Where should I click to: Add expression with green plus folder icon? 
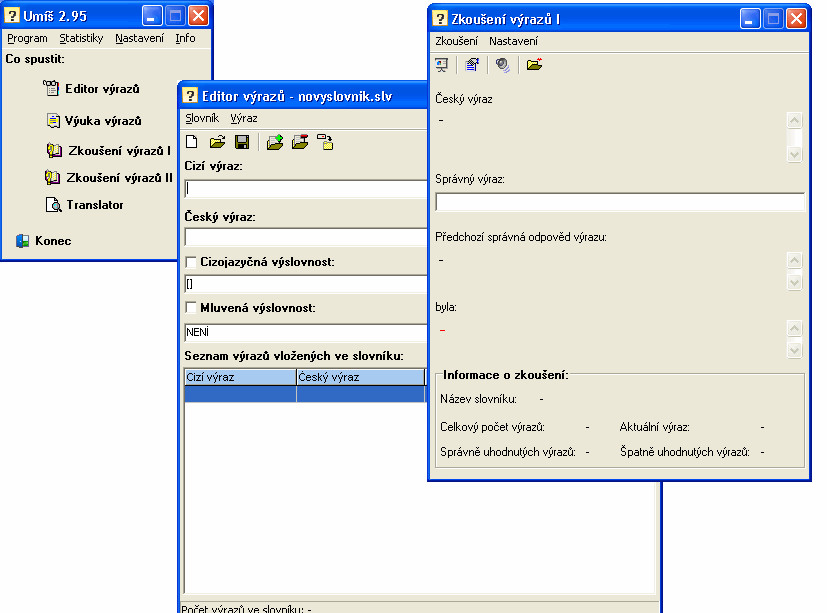(x=275, y=142)
